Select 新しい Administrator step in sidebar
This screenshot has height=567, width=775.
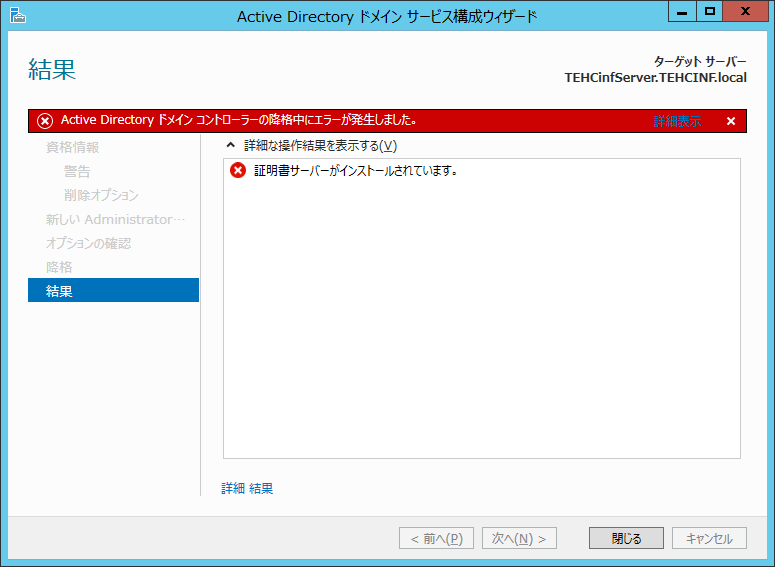point(115,219)
